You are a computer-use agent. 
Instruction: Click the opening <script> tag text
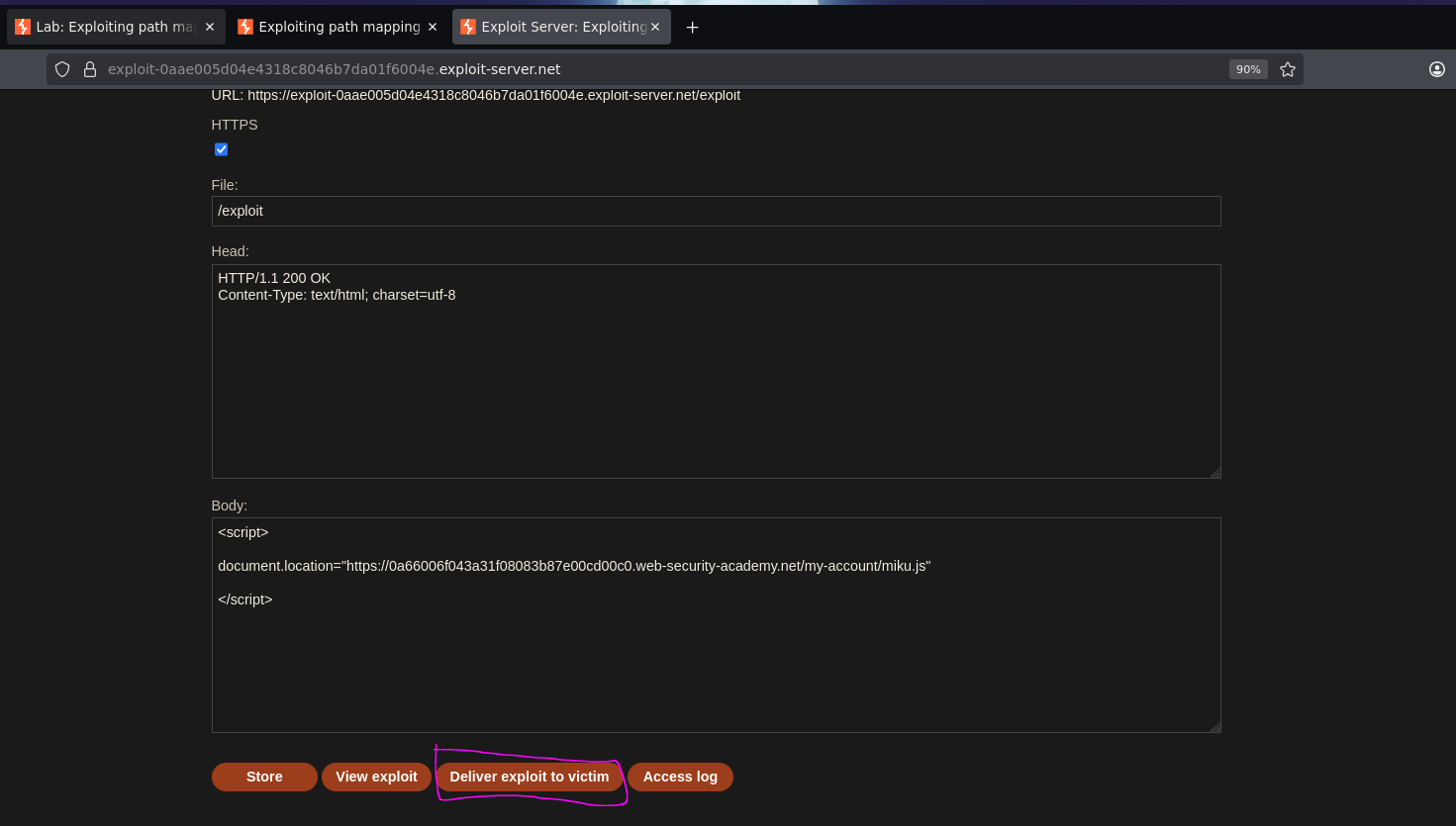(x=243, y=532)
